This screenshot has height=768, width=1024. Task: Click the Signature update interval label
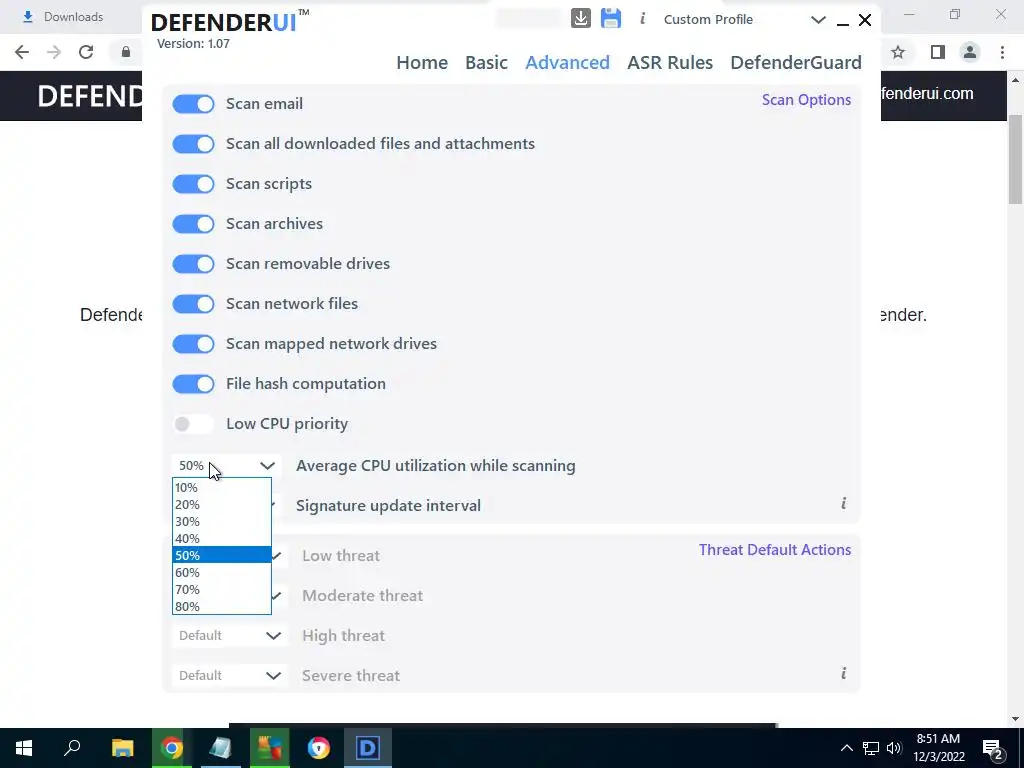click(x=389, y=505)
